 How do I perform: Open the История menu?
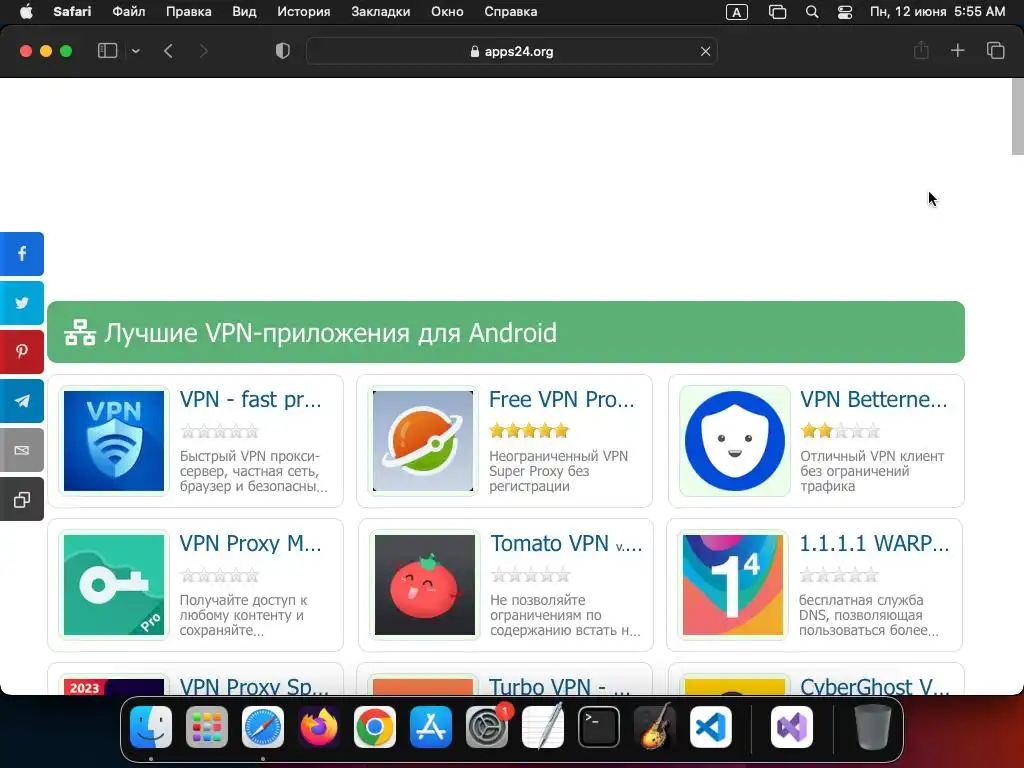[x=304, y=12]
